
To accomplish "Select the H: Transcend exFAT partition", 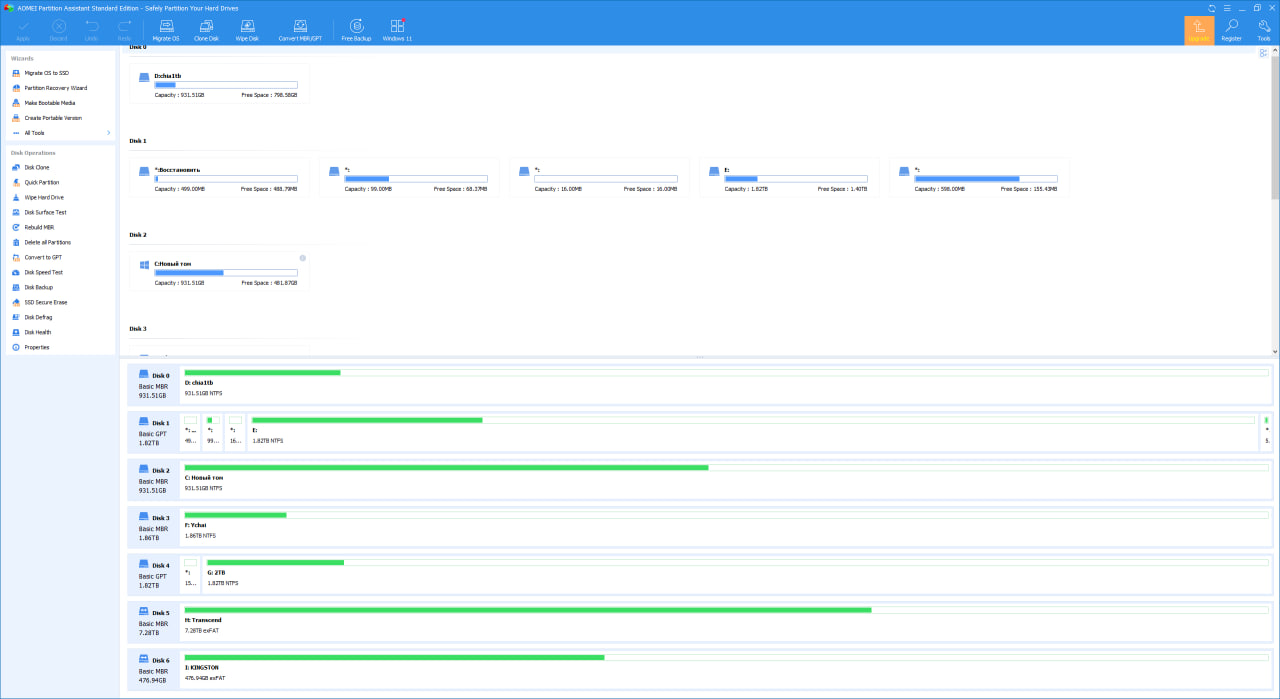I will coord(726,620).
